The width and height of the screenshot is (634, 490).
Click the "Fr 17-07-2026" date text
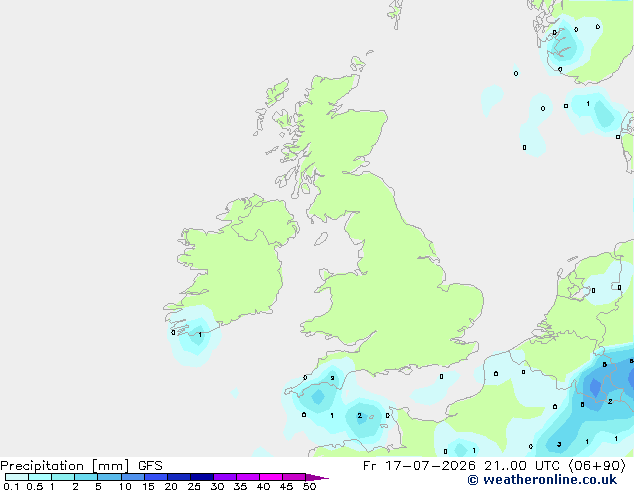[419, 466]
